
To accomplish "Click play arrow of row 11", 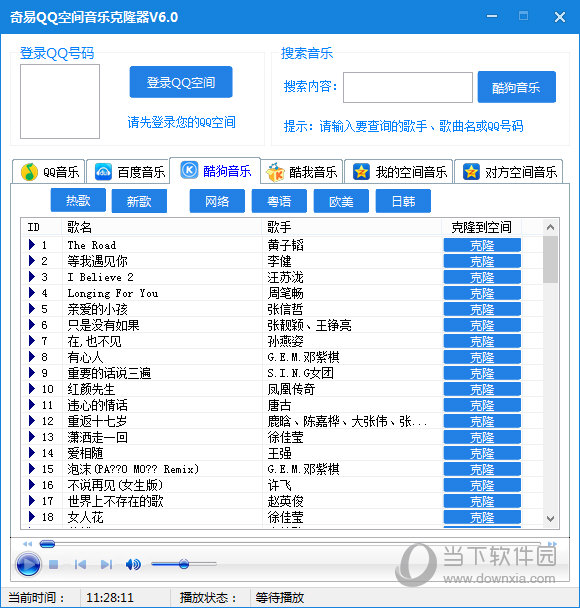I will click(x=32, y=405).
